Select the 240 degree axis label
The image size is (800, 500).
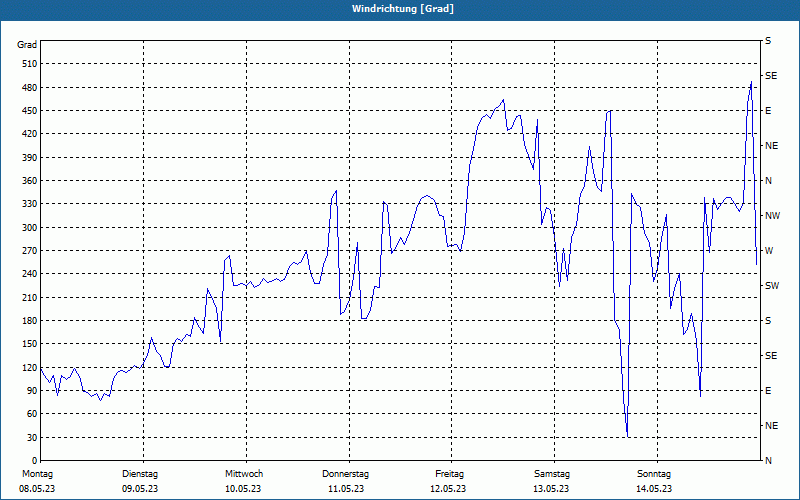pyautogui.click(x=30, y=274)
